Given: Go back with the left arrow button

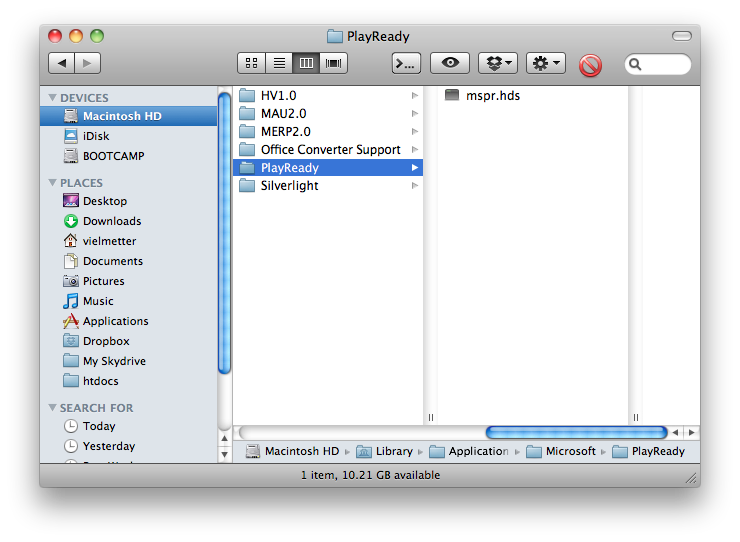Looking at the screenshot, I should click(x=61, y=63).
